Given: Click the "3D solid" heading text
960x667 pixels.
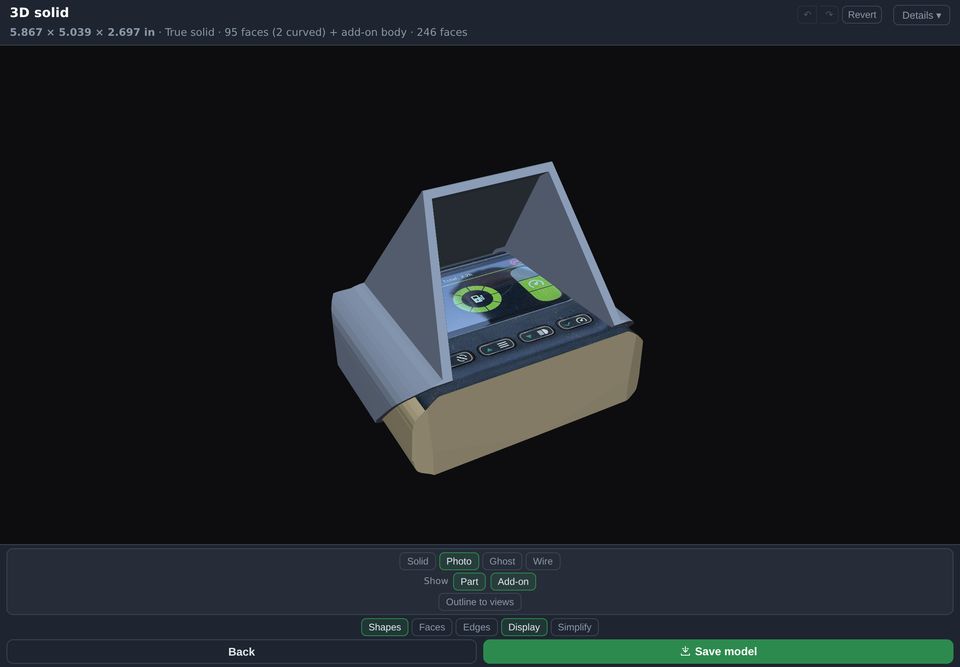Looking at the screenshot, I should tap(39, 12).
